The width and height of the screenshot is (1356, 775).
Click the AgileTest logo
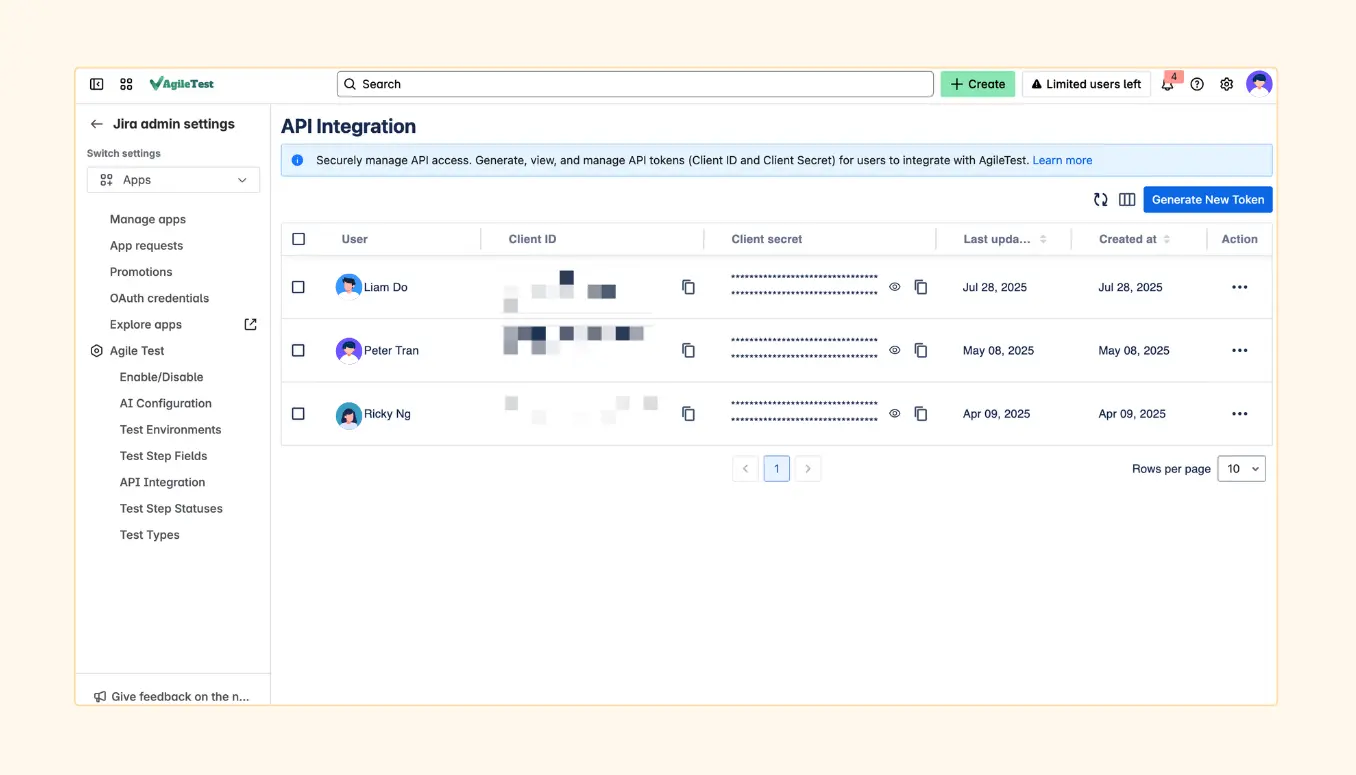tap(182, 84)
